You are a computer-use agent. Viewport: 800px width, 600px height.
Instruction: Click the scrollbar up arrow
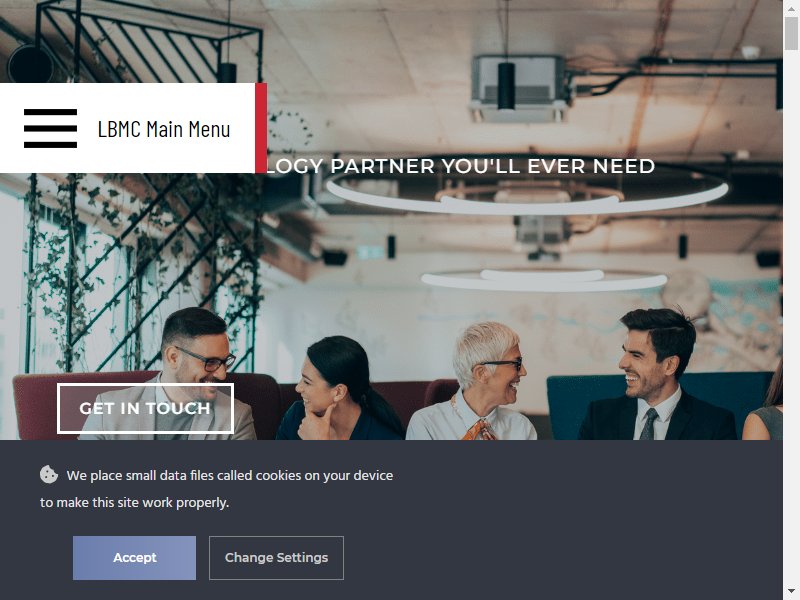[x=791, y=8]
